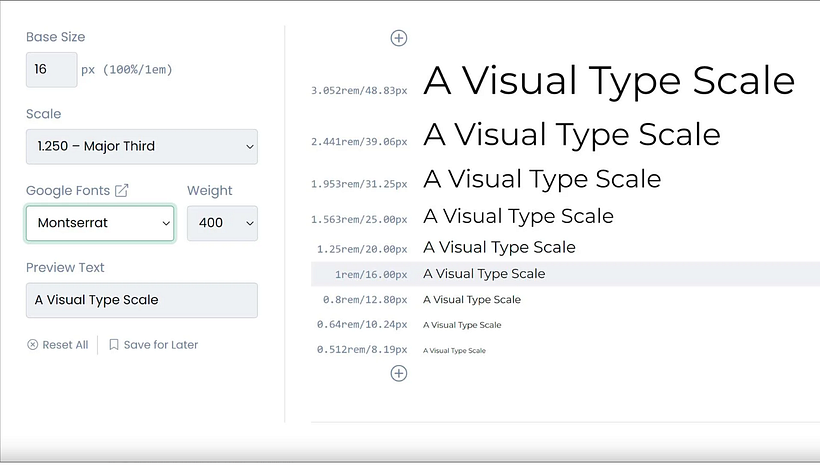This screenshot has width=820, height=465.
Task: Click the Reset All circle icon
Action: pos(32,345)
